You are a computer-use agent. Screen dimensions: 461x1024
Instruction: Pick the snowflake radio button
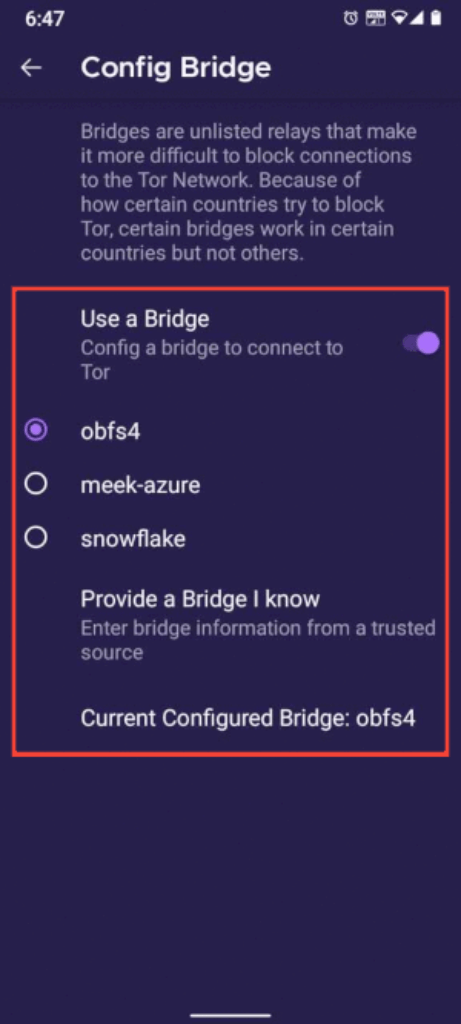pyautogui.click(x=35, y=537)
